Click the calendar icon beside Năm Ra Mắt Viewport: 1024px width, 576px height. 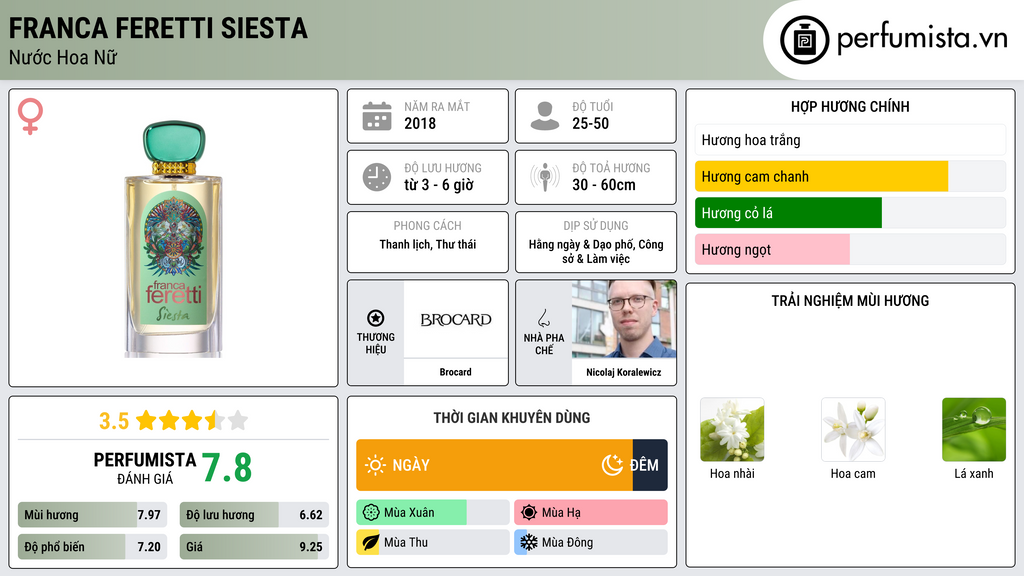coord(377,116)
